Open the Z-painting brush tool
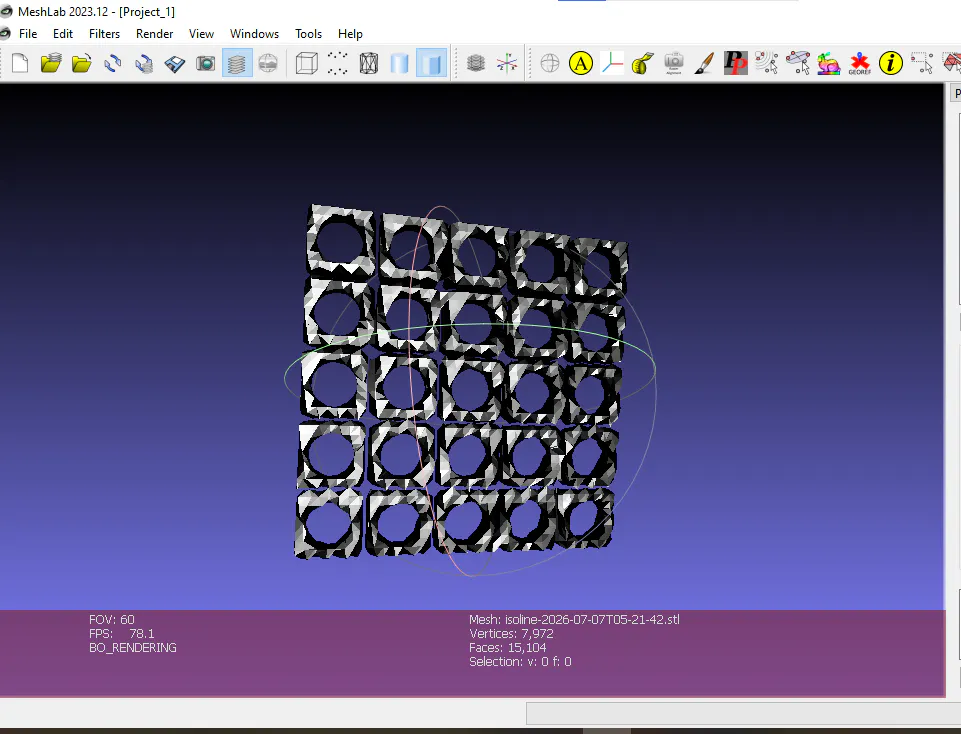 [704, 63]
